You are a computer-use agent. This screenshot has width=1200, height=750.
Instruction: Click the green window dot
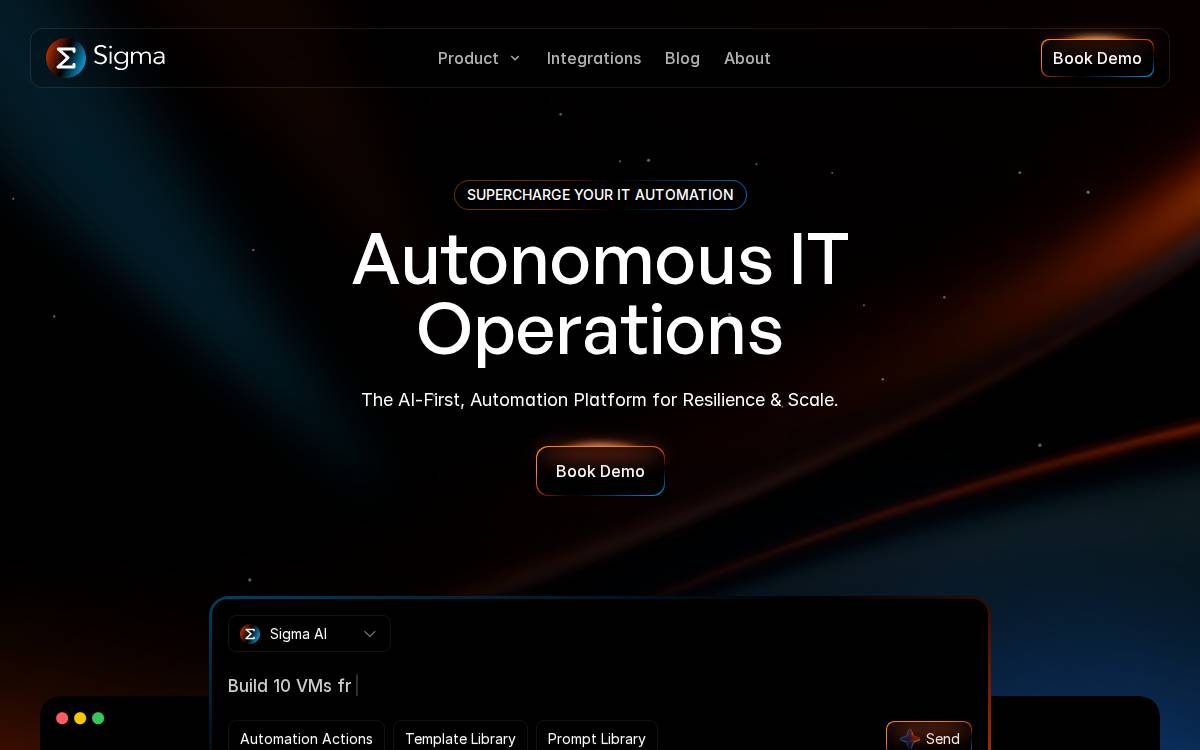click(x=98, y=718)
